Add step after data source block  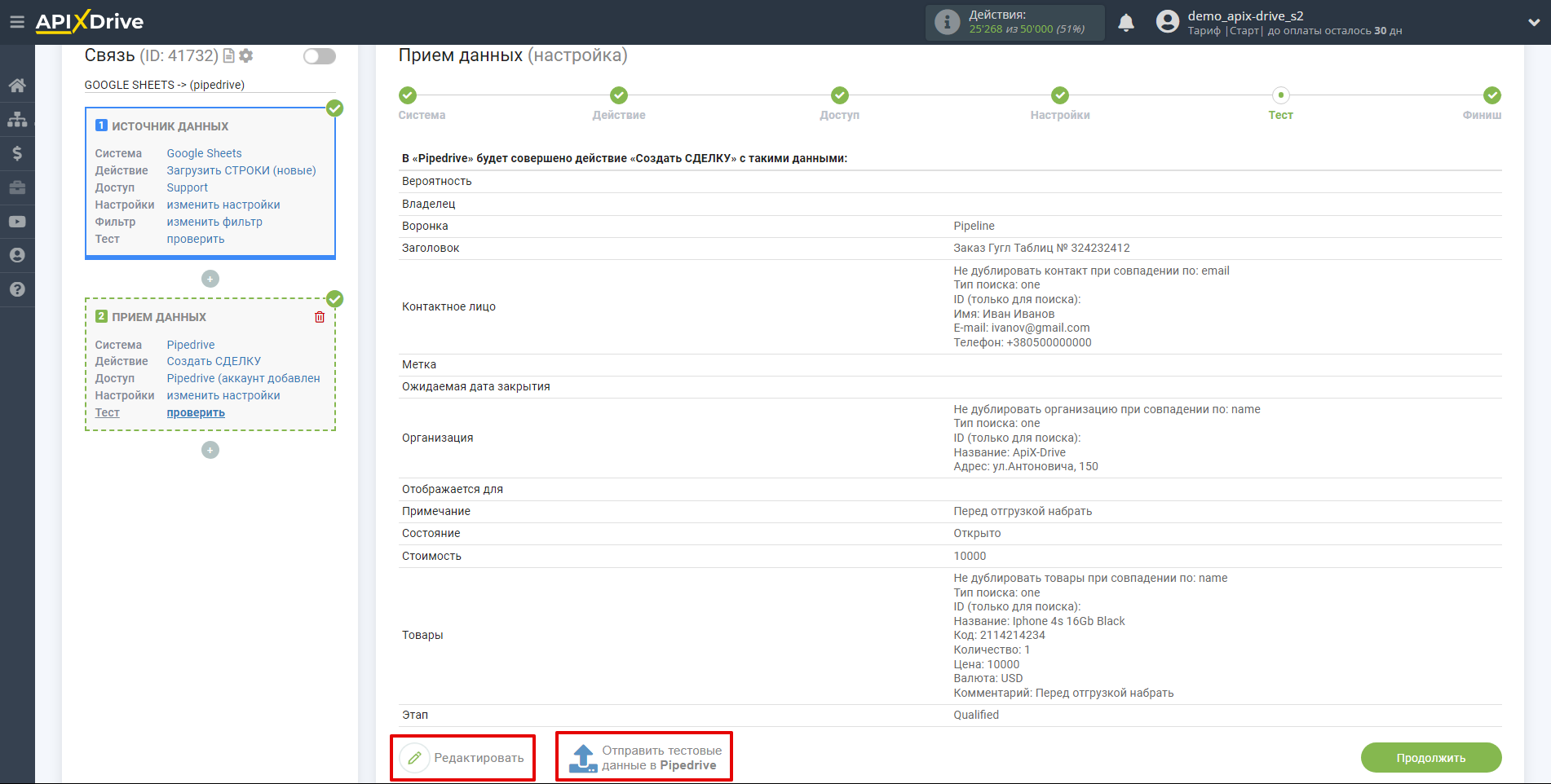pyautogui.click(x=210, y=279)
